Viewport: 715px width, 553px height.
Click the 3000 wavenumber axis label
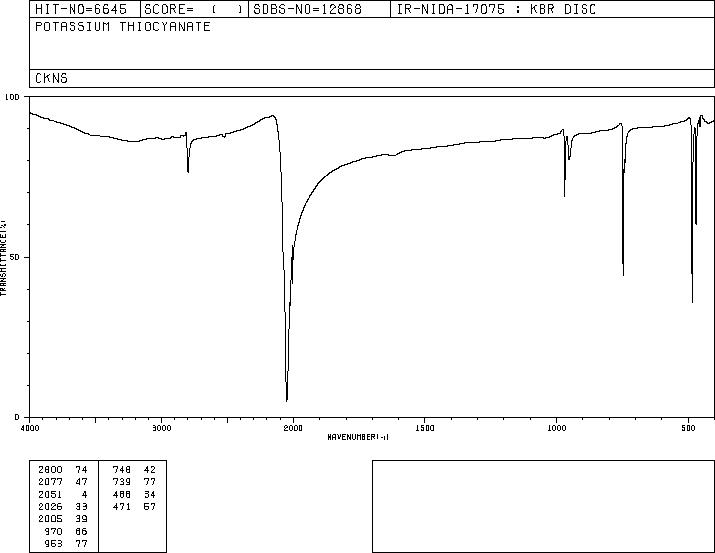click(x=161, y=428)
